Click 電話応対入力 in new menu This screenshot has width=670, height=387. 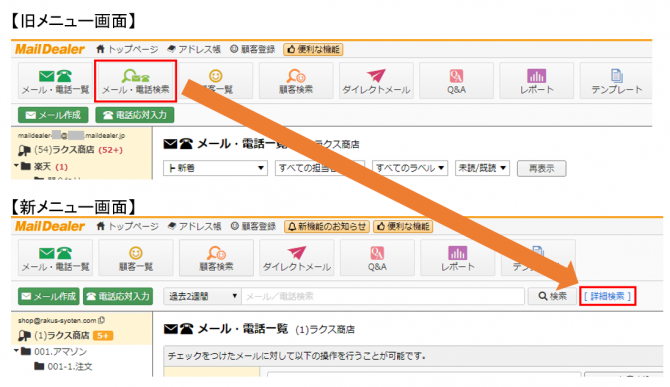[x=118, y=296]
